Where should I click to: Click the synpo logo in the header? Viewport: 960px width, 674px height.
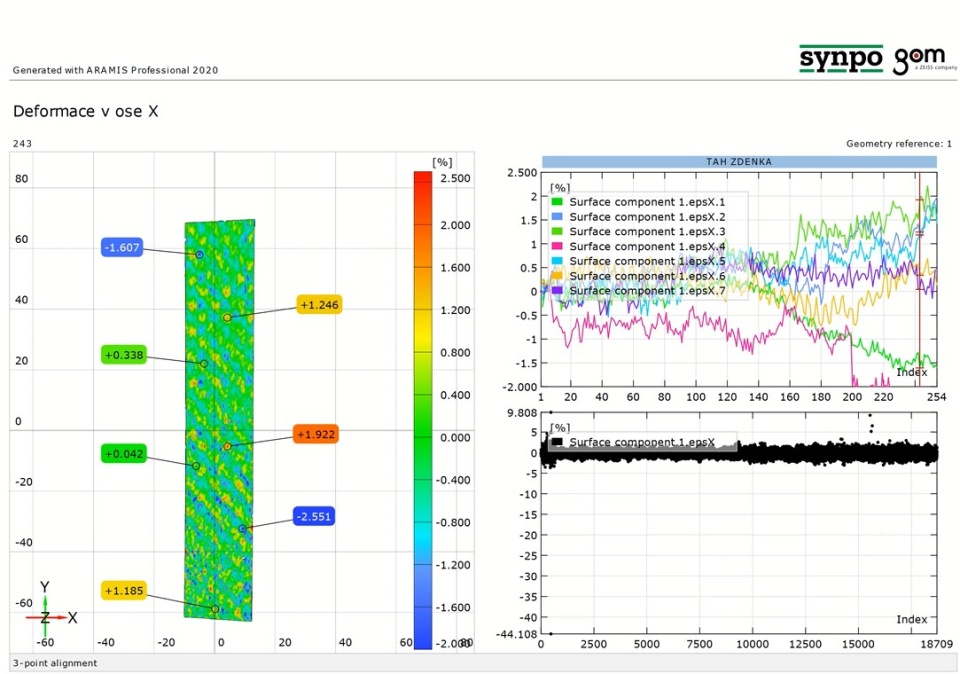coord(840,59)
